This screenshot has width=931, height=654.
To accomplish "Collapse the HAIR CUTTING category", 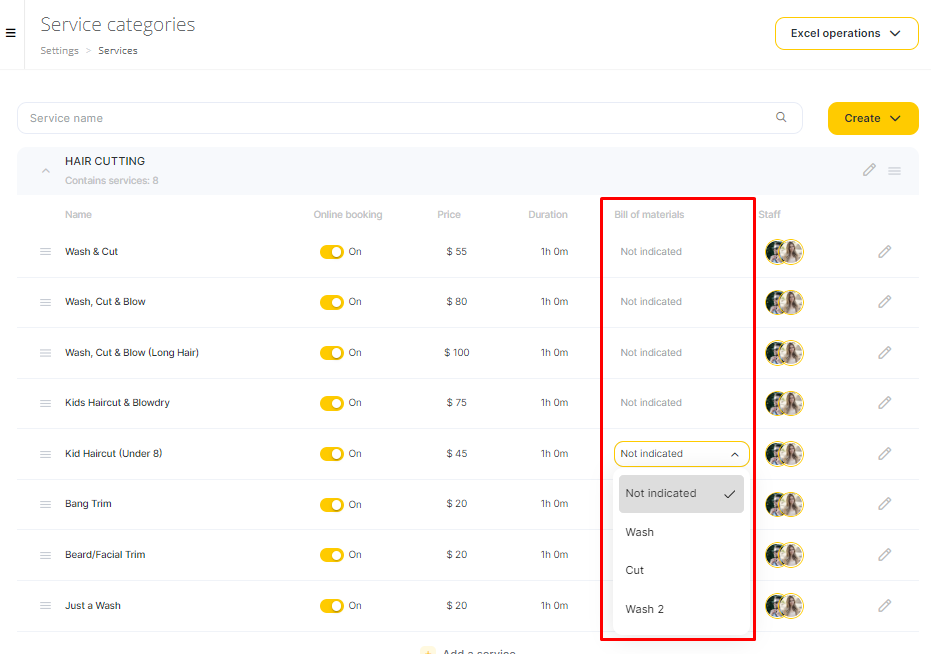I will [x=45, y=171].
